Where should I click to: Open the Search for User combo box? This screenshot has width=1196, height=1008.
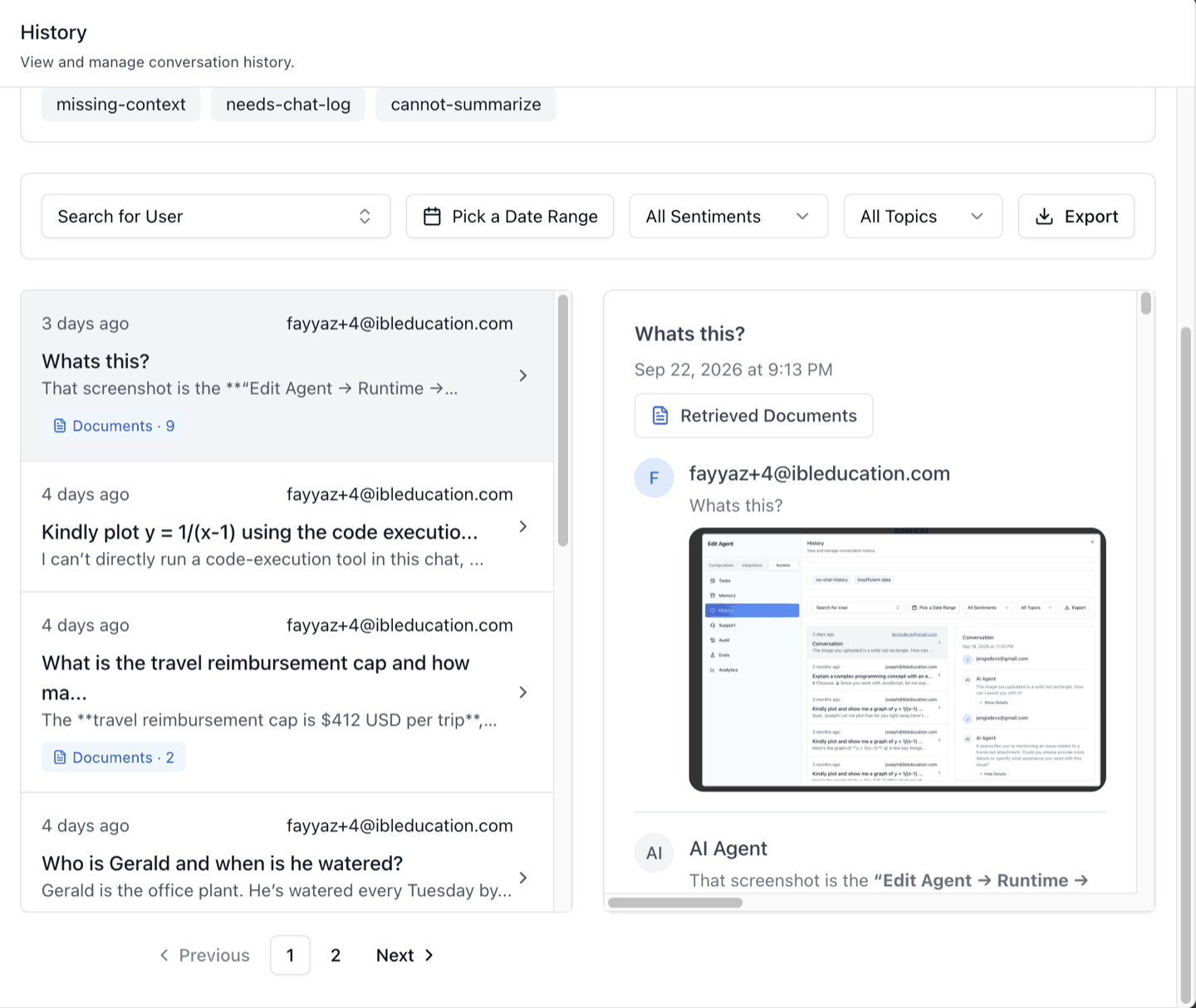click(x=216, y=217)
